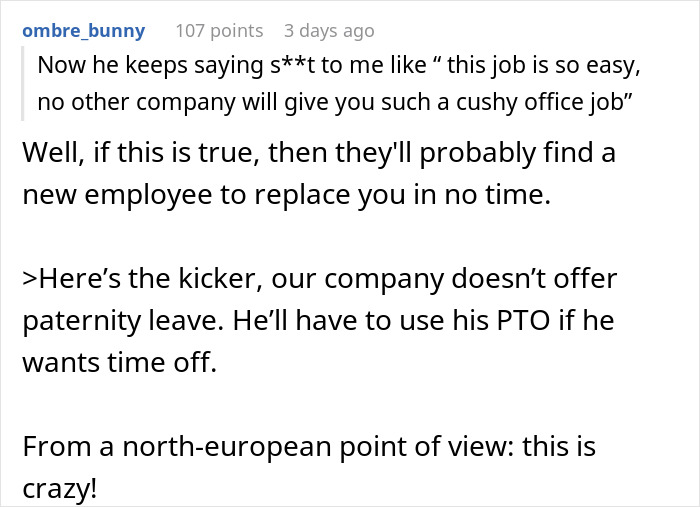This screenshot has height=507, width=700.
Task: Click the line 'new employee to replace you'
Action: tap(286, 196)
